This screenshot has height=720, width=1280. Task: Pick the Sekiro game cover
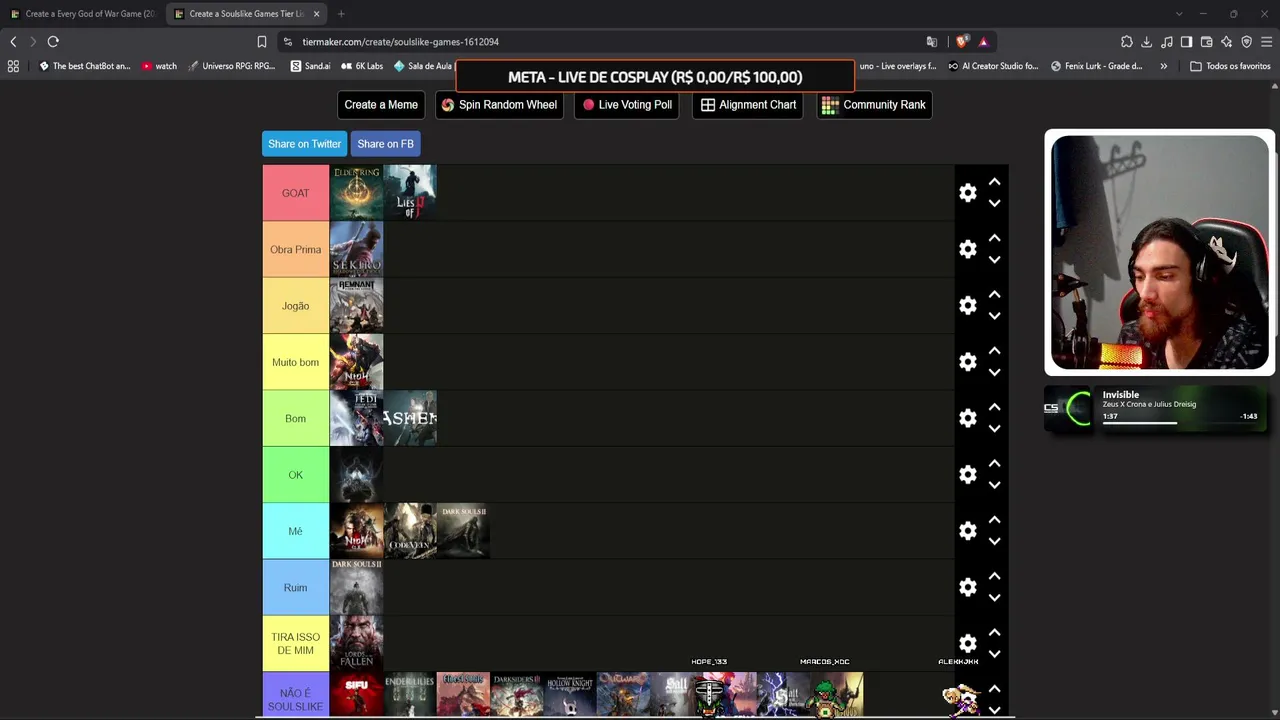coord(357,249)
